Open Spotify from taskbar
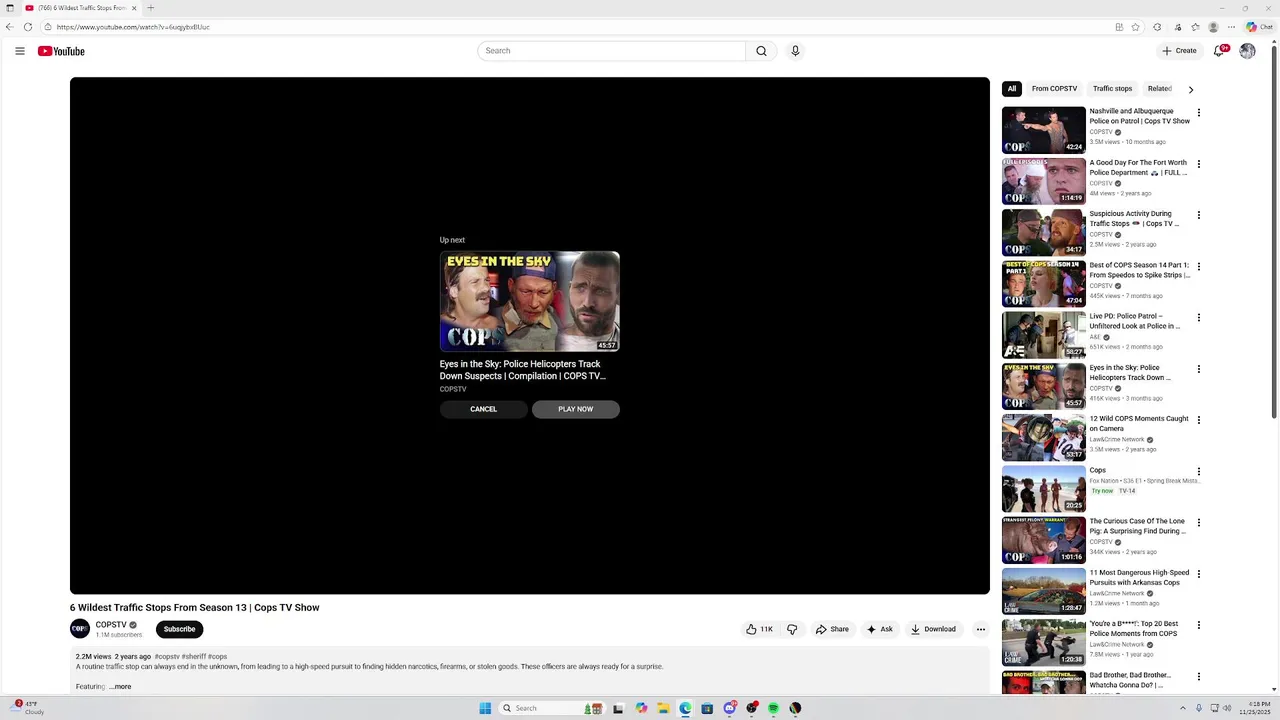 point(773,708)
